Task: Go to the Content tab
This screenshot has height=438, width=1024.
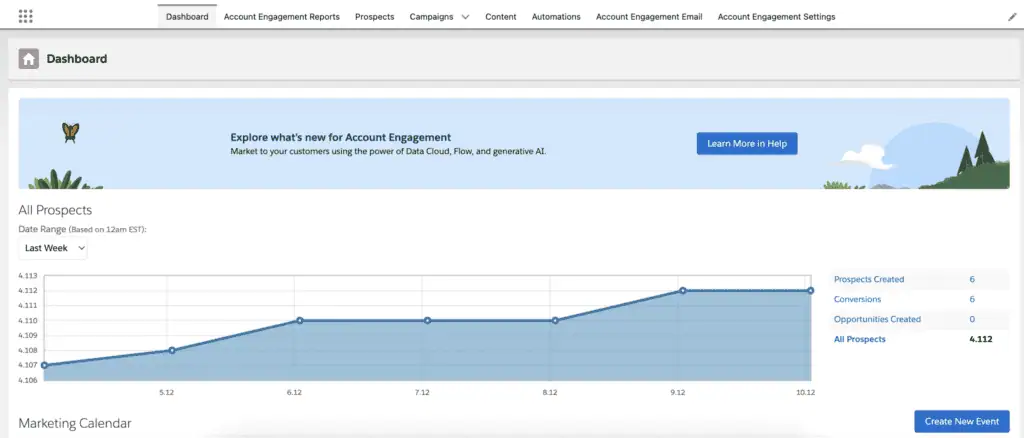Action: click(501, 16)
